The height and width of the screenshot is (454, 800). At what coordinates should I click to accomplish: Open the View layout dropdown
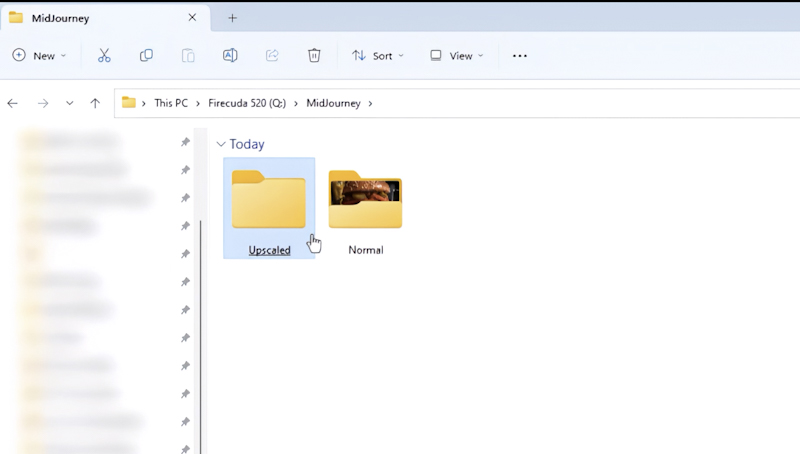[457, 56]
